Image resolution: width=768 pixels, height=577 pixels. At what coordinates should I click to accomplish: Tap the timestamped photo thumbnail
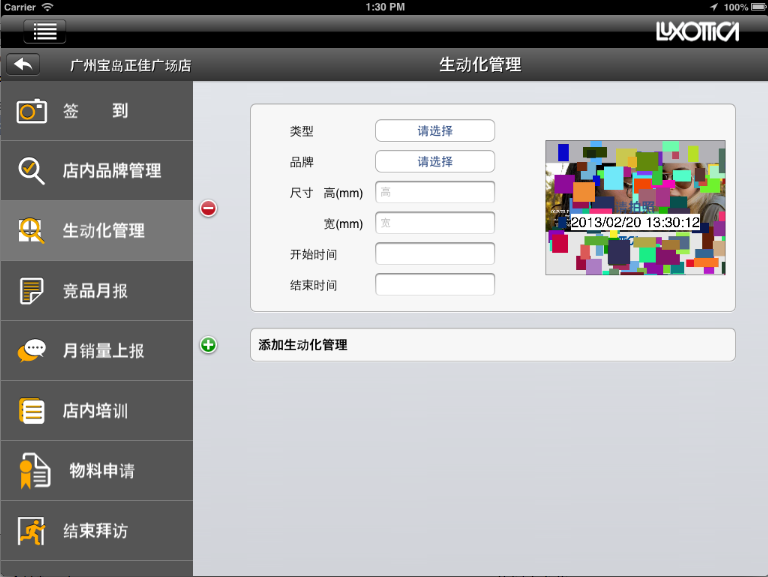click(x=635, y=207)
